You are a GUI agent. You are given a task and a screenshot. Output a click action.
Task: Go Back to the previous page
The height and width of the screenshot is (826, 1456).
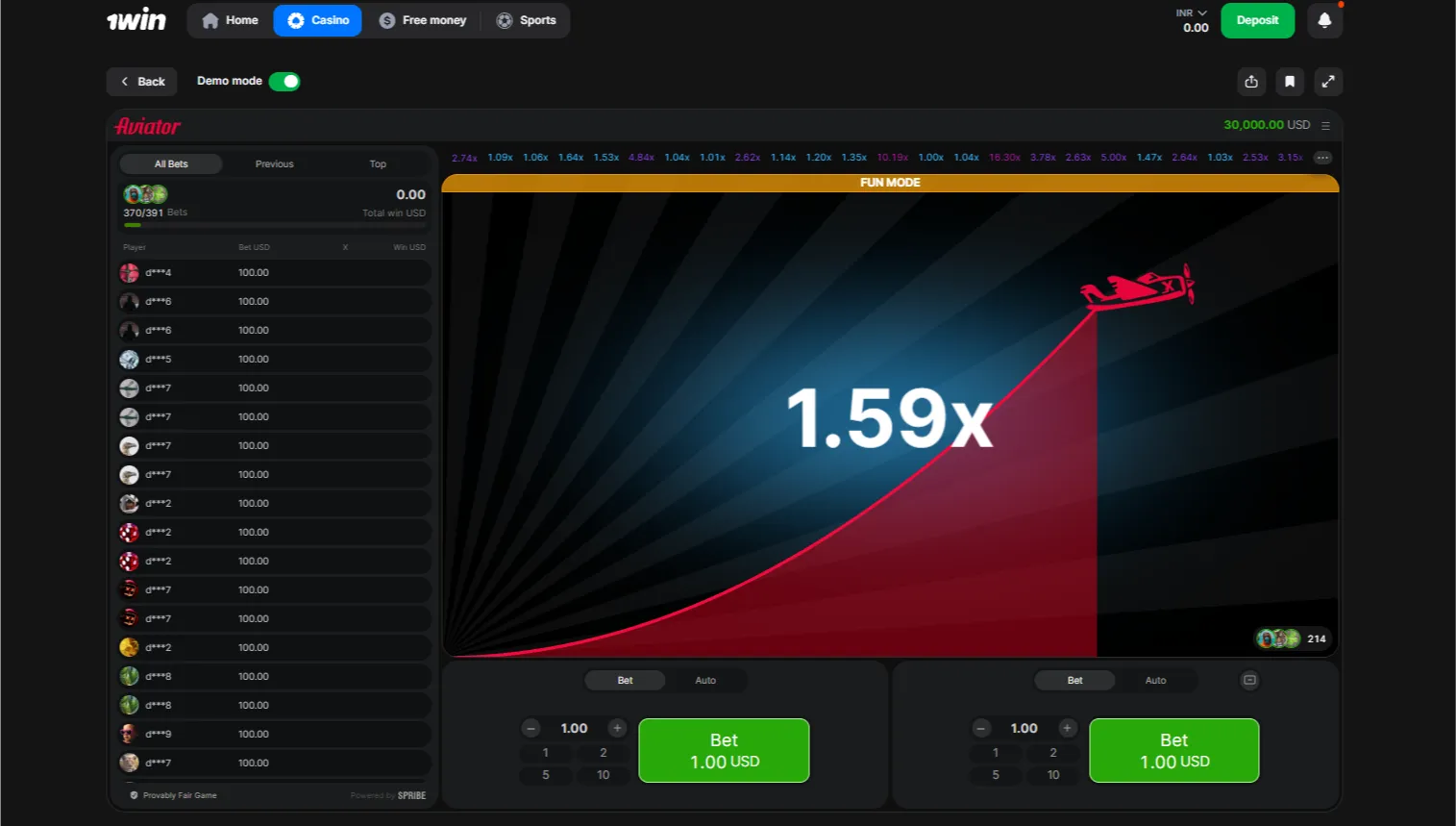coord(142,82)
